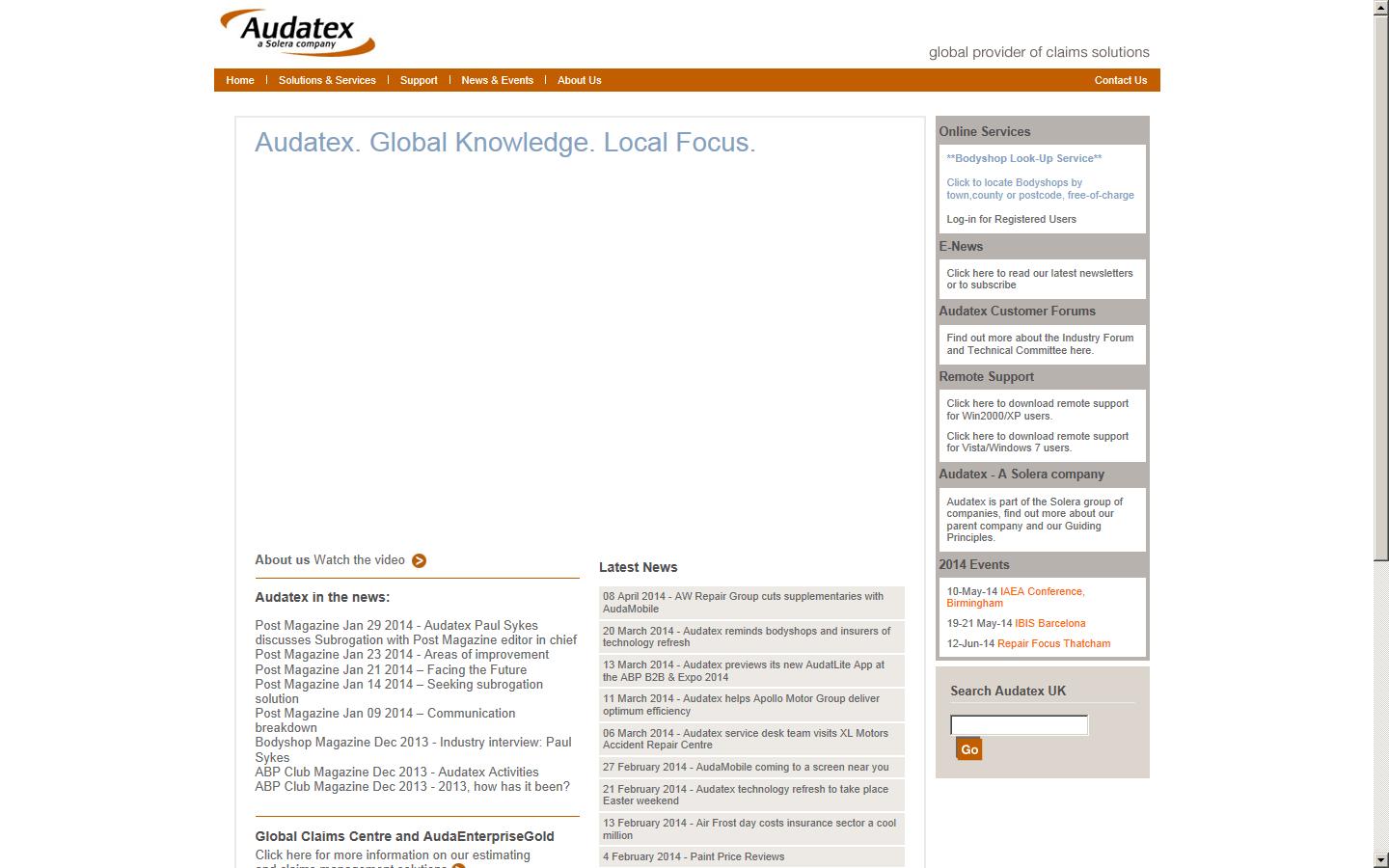Open the Repair Focus Thatcham event link
This screenshot has height=868, width=1389.
click(x=1054, y=643)
